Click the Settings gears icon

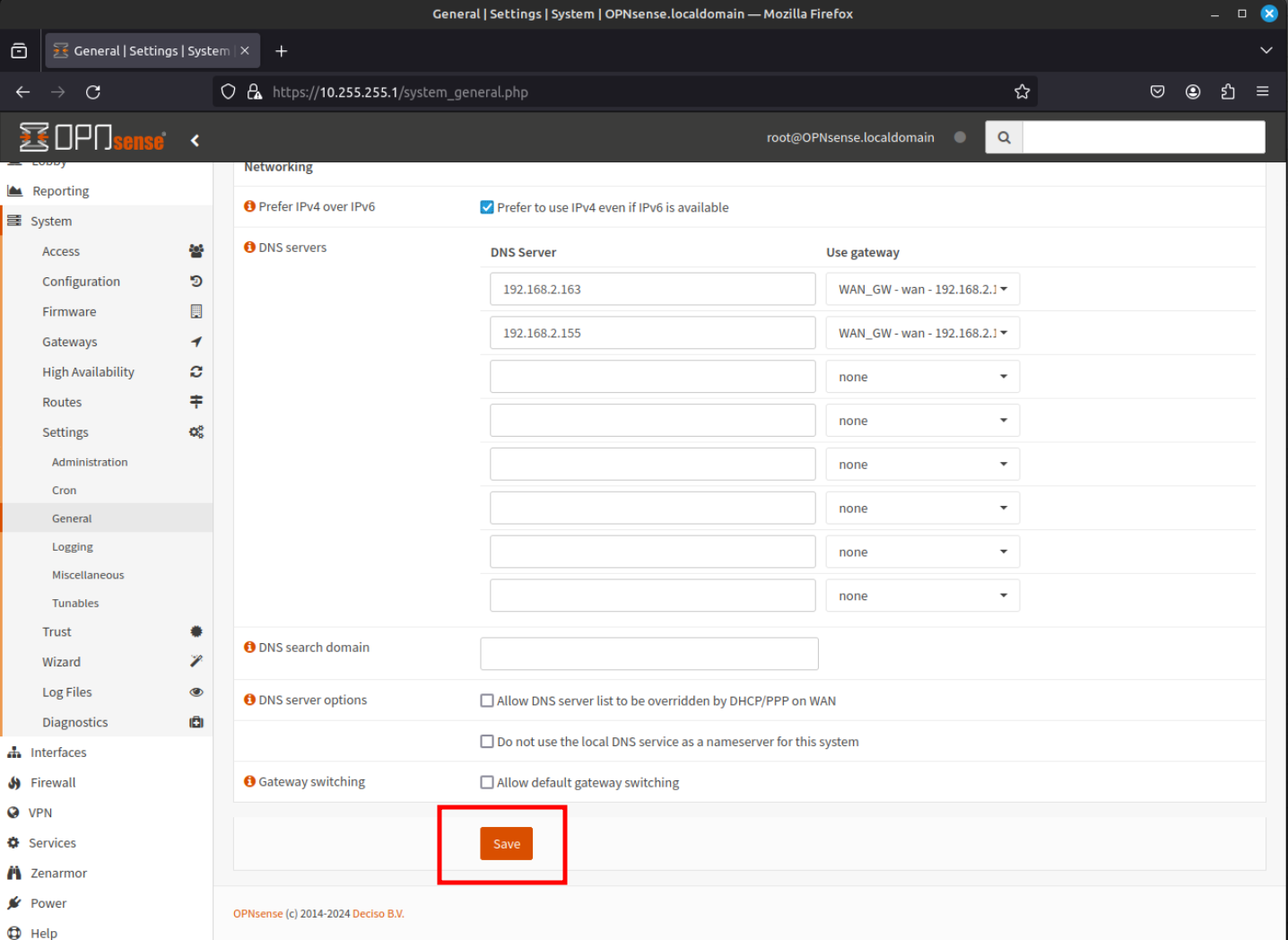click(196, 431)
